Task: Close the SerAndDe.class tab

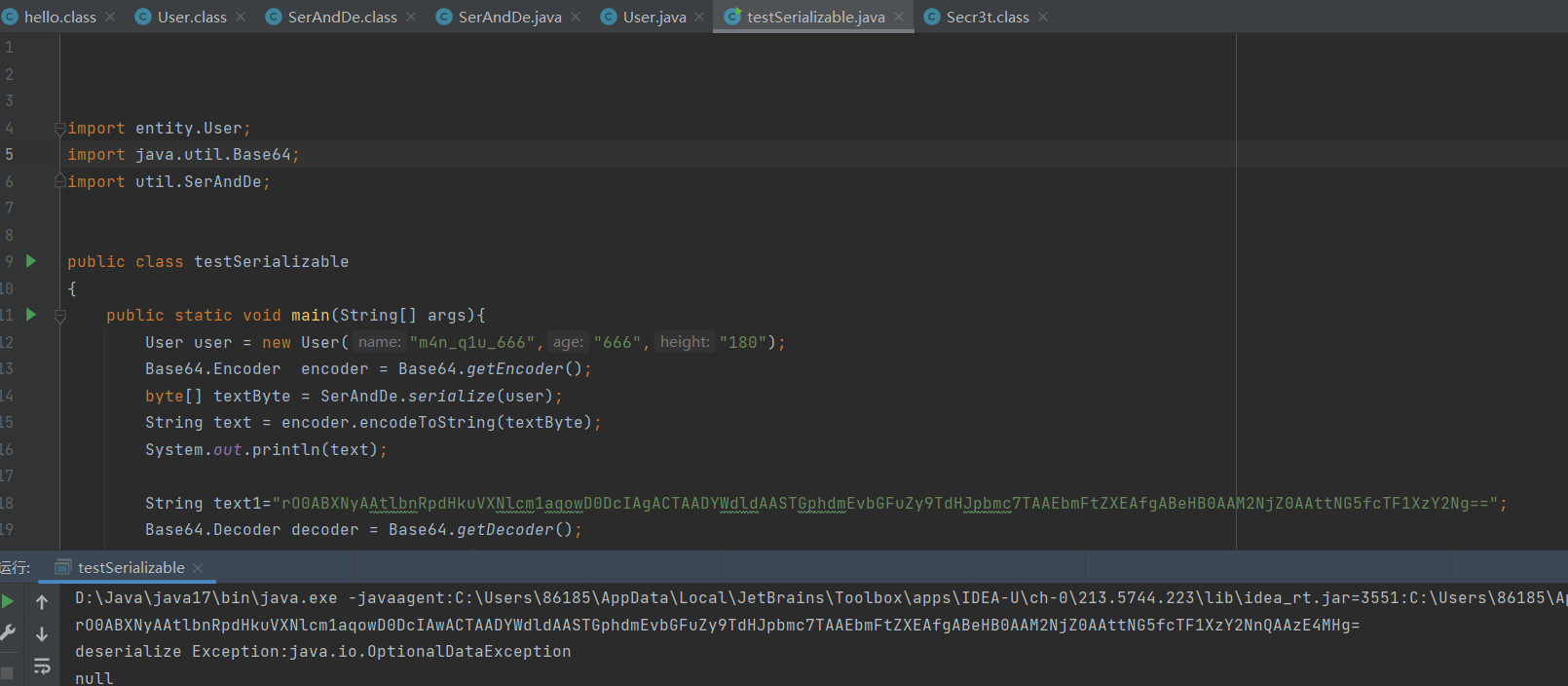Action: 411,17
